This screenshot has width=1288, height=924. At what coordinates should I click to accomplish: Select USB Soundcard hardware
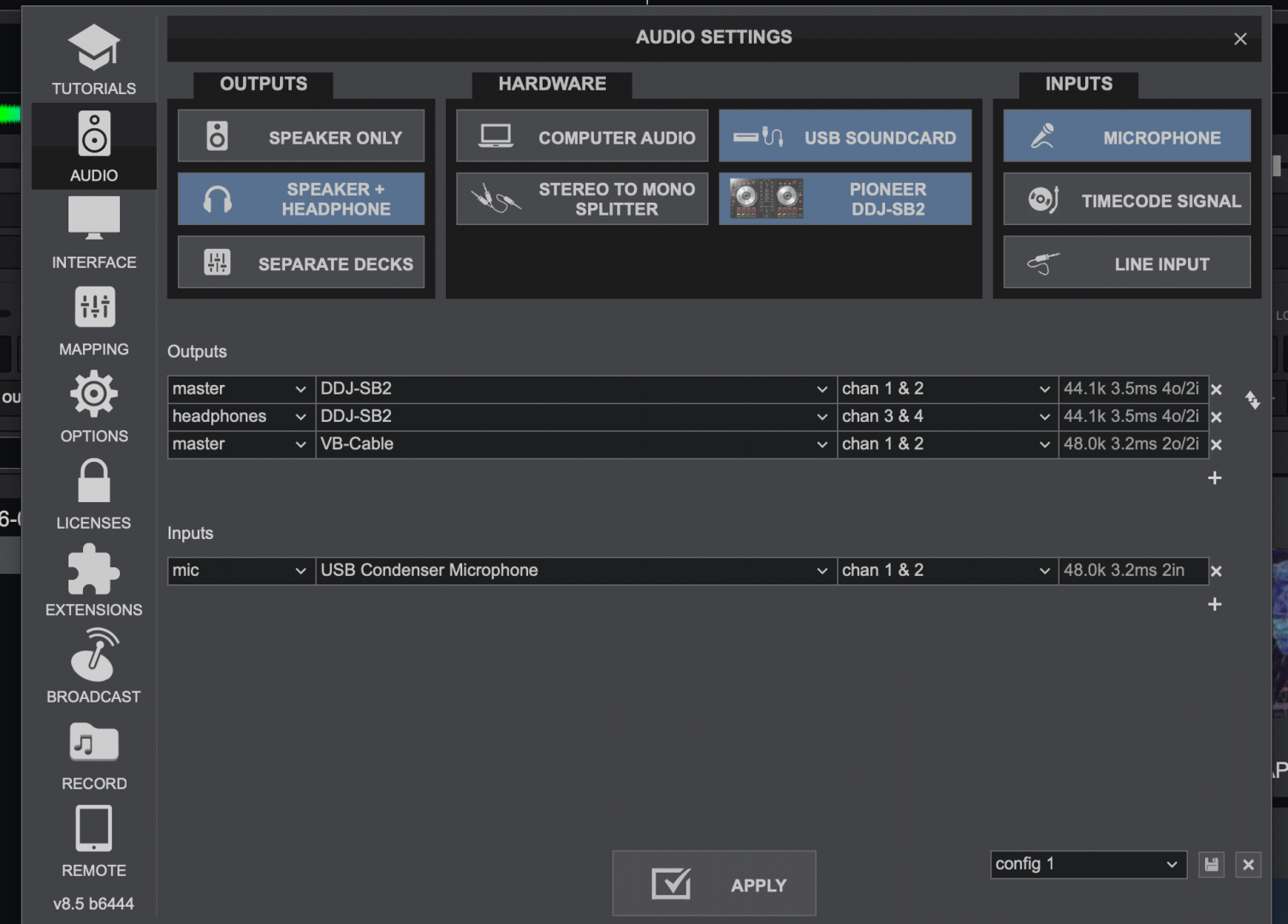click(846, 136)
